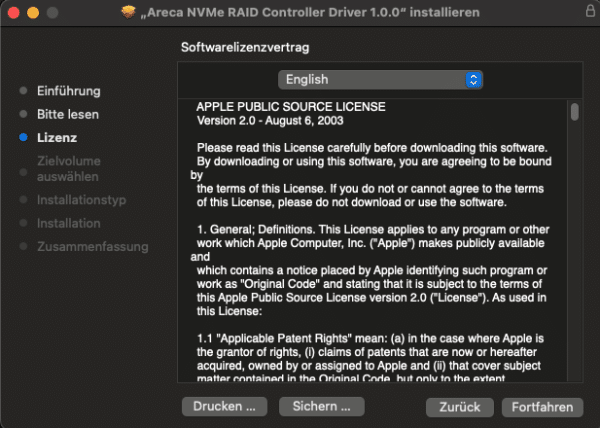Click the Installation step in sidebar
The width and height of the screenshot is (600, 428).
tap(68, 223)
